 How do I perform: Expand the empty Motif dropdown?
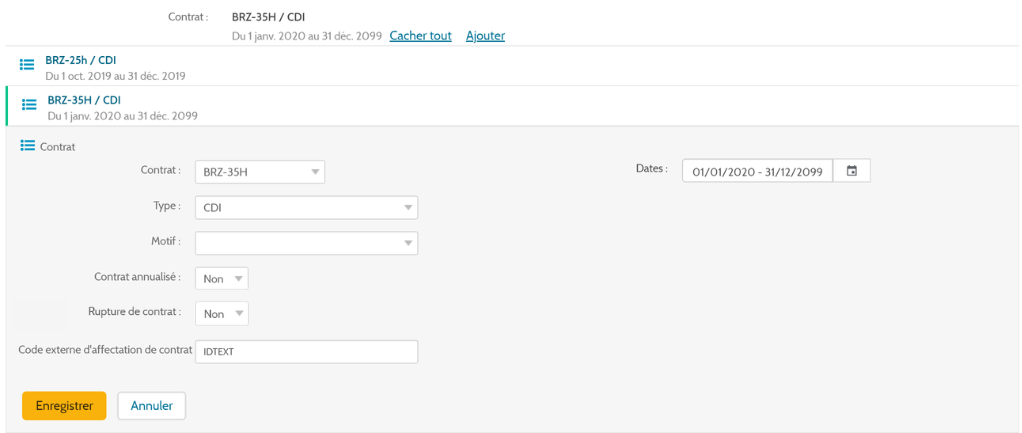[x=306, y=243]
